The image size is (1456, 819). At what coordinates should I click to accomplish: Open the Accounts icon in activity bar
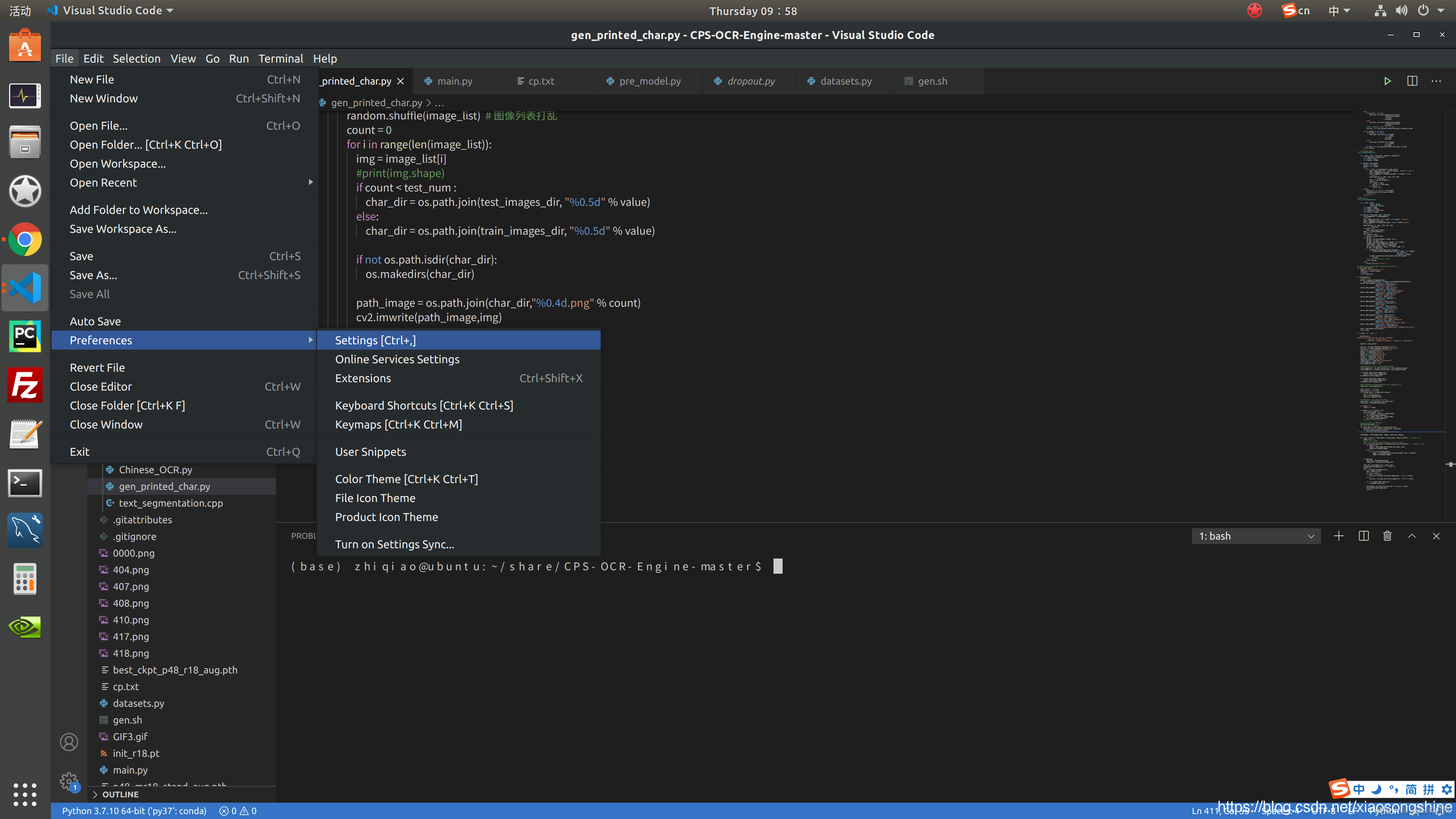[x=69, y=741]
